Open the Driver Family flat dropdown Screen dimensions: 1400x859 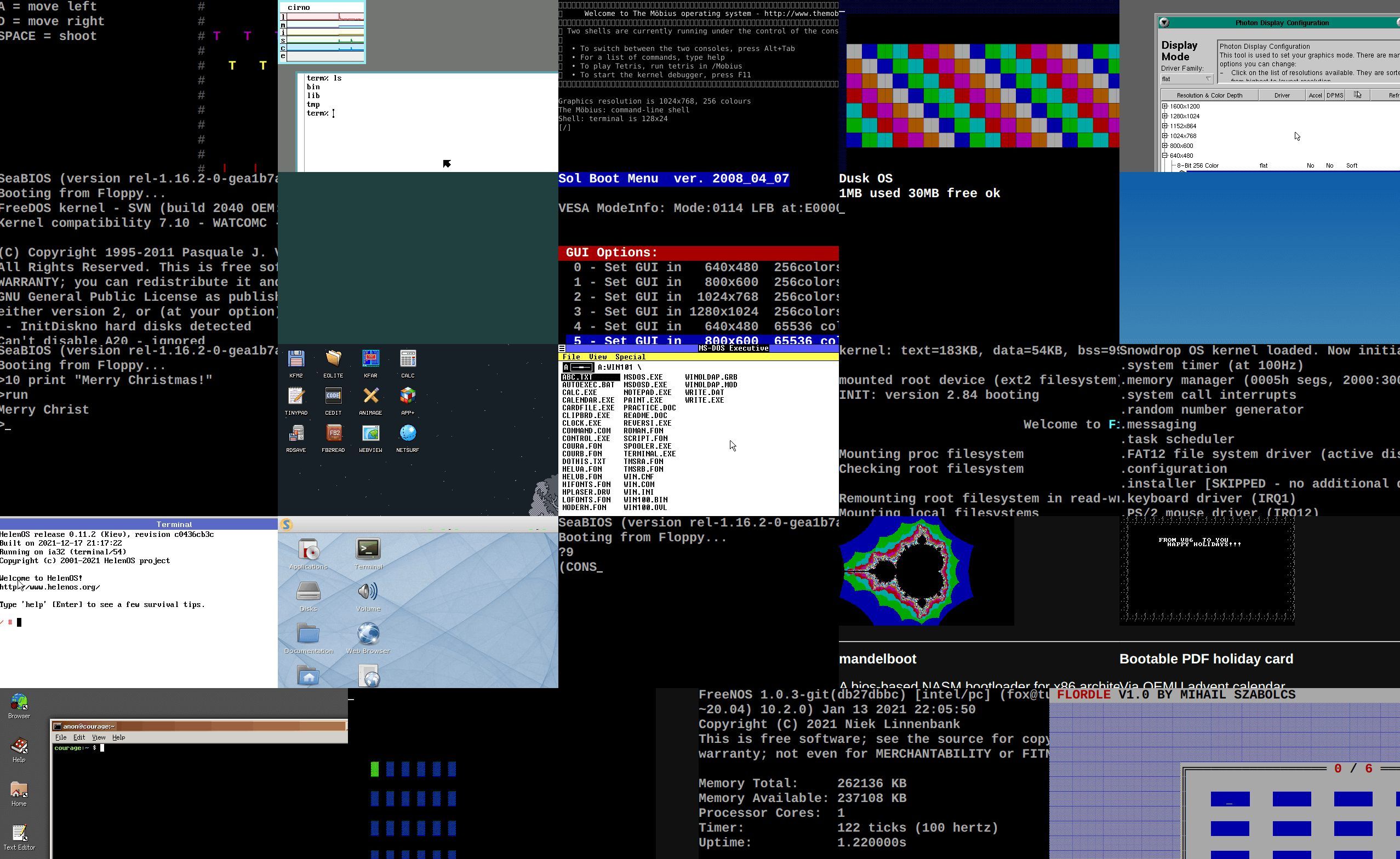1187,79
